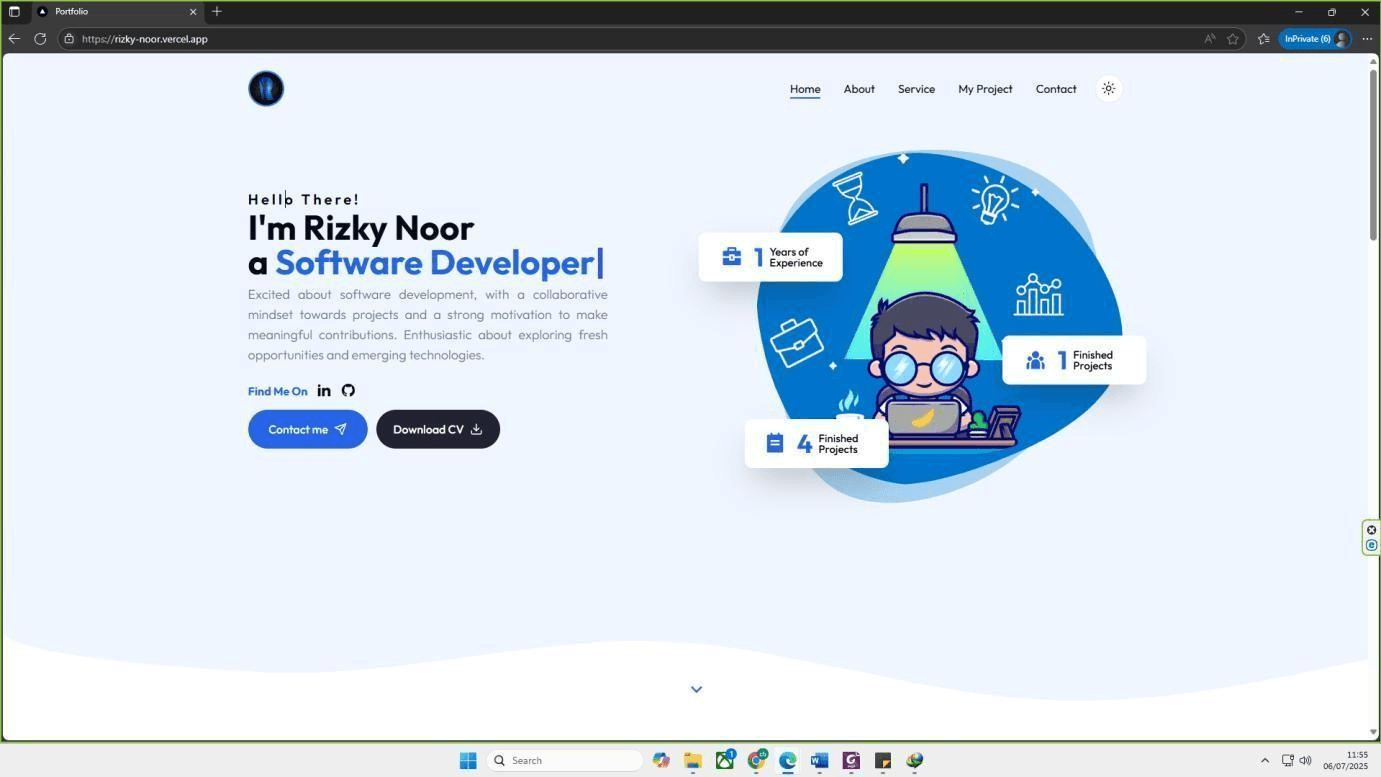Click the 4 Finished Projects card
The height and width of the screenshot is (777, 1381).
[x=817, y=444]
